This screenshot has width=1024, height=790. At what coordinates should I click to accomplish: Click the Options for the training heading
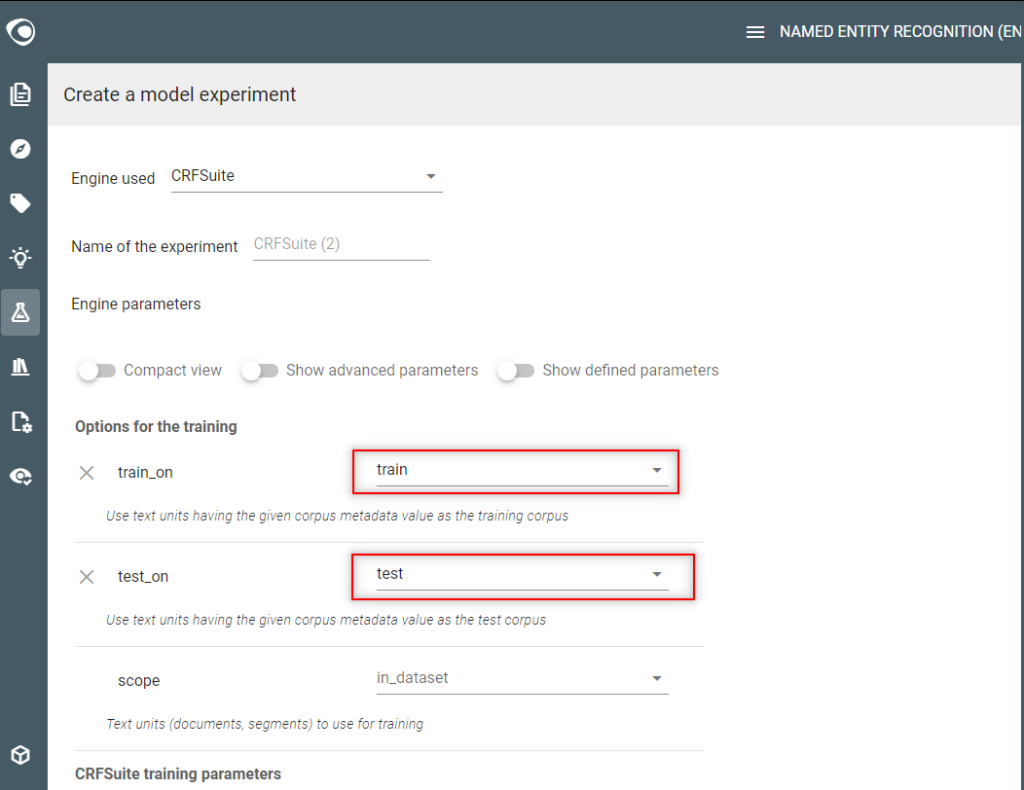156,427
